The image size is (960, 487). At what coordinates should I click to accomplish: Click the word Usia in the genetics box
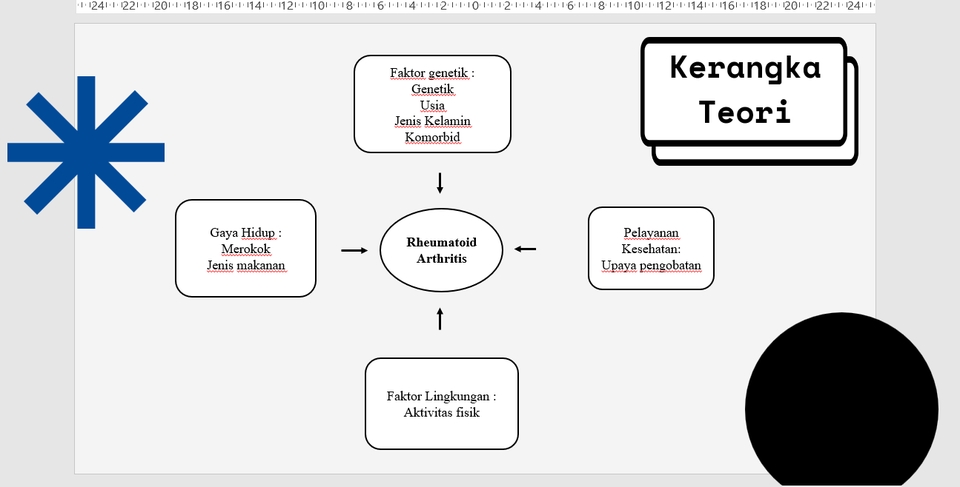click(x=432, y=105)
